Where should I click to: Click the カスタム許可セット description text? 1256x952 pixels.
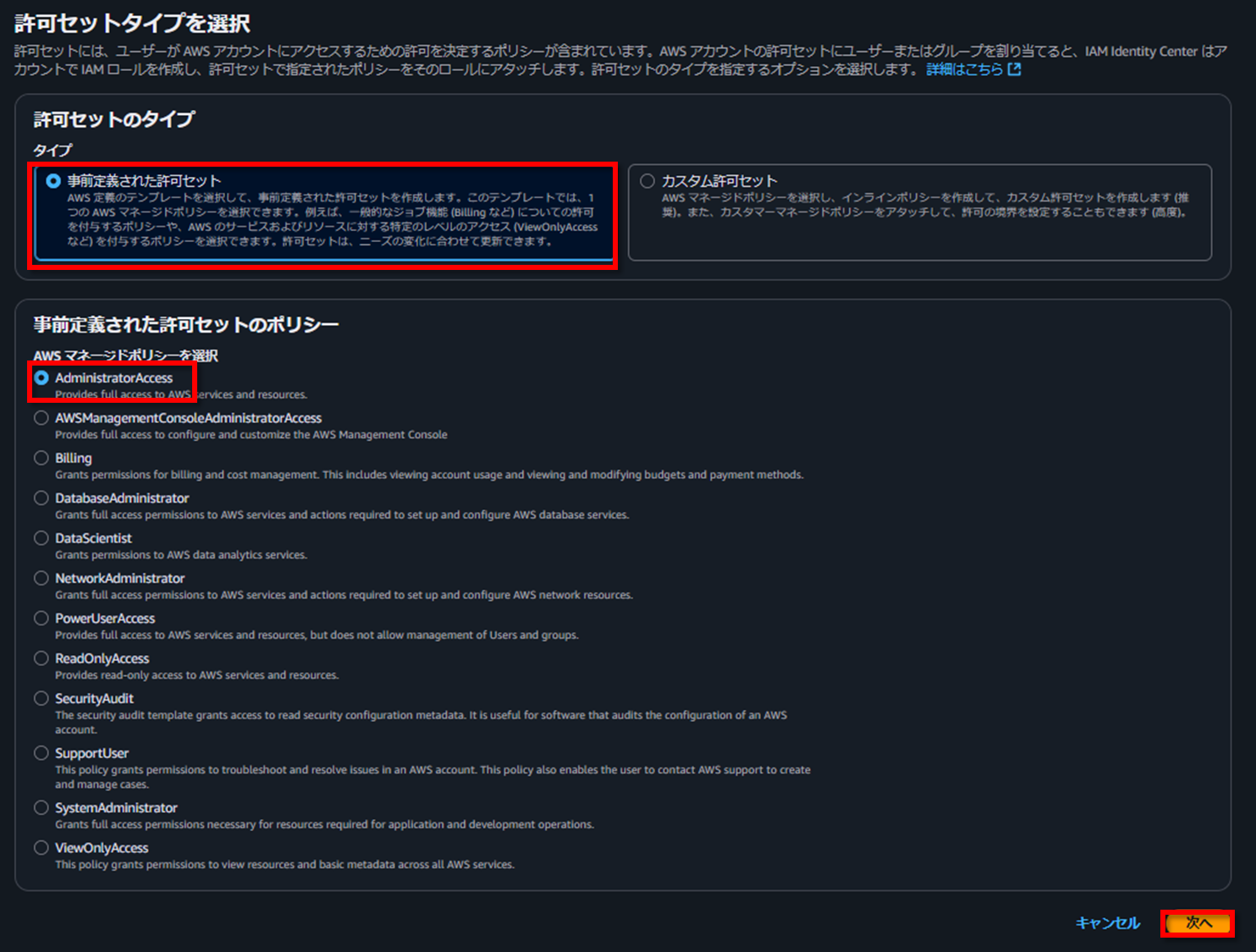(925, 205)
